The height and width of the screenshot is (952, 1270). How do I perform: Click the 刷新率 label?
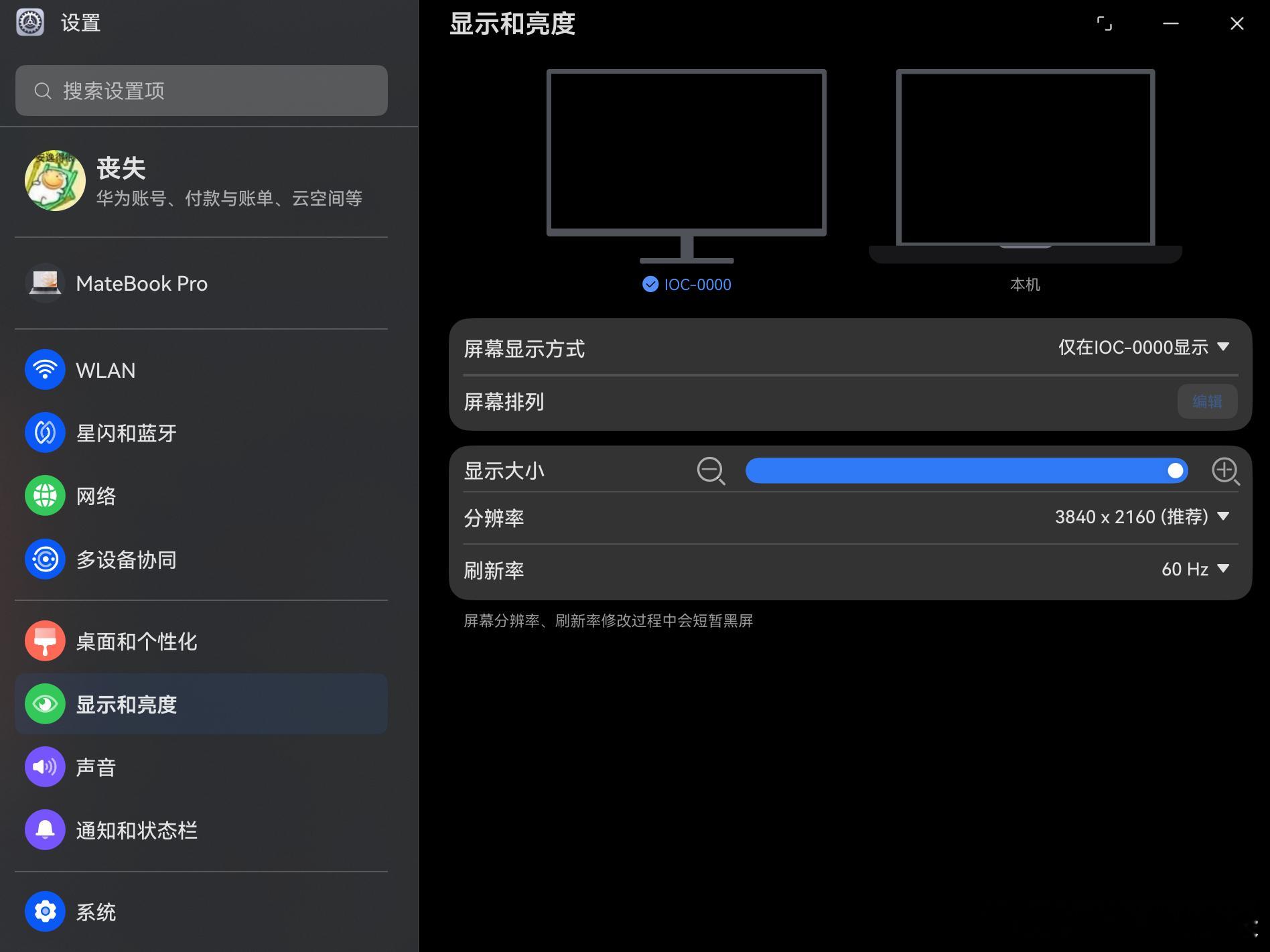494,571
